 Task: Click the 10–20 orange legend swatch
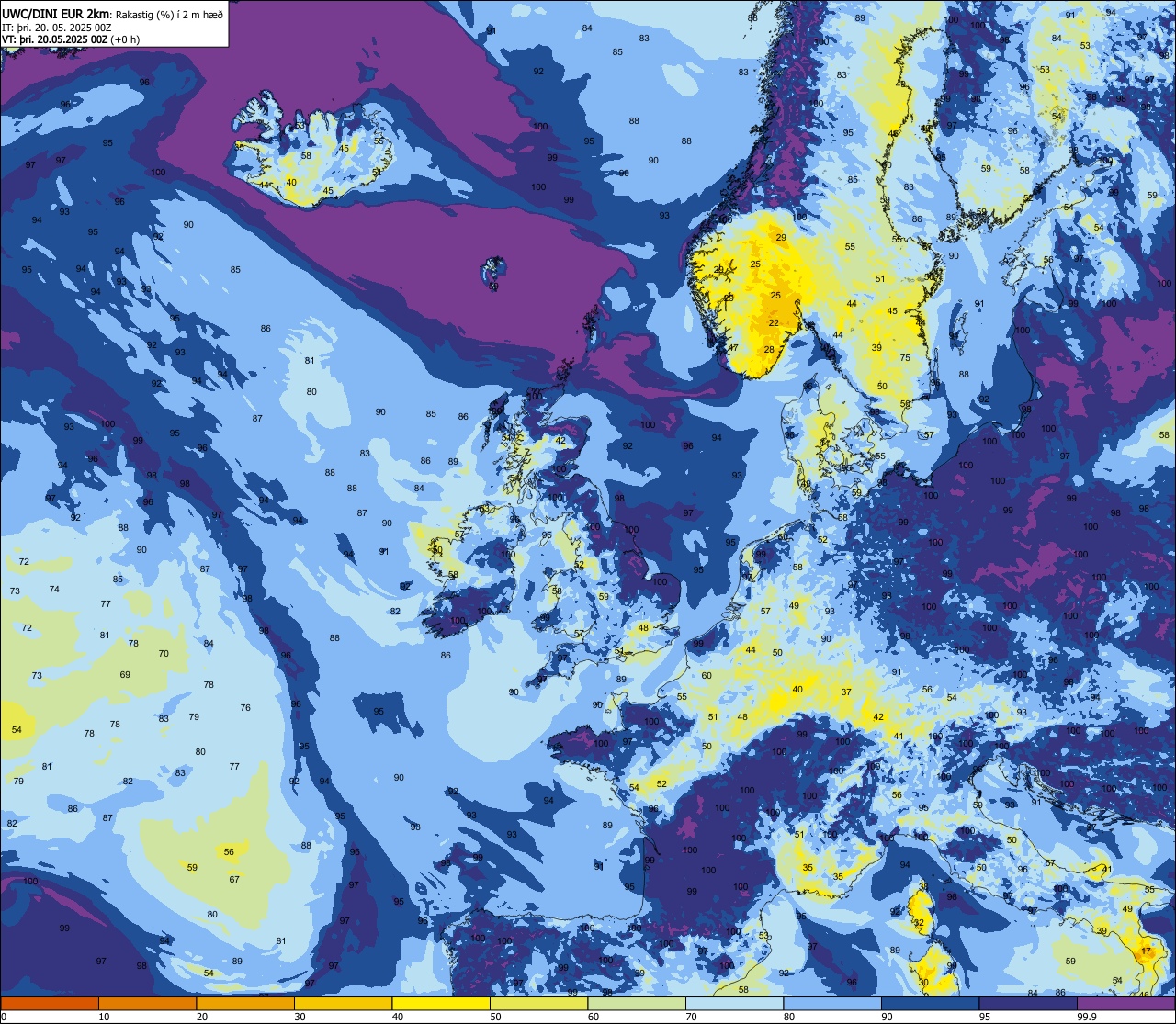[x=147, y=1003]
